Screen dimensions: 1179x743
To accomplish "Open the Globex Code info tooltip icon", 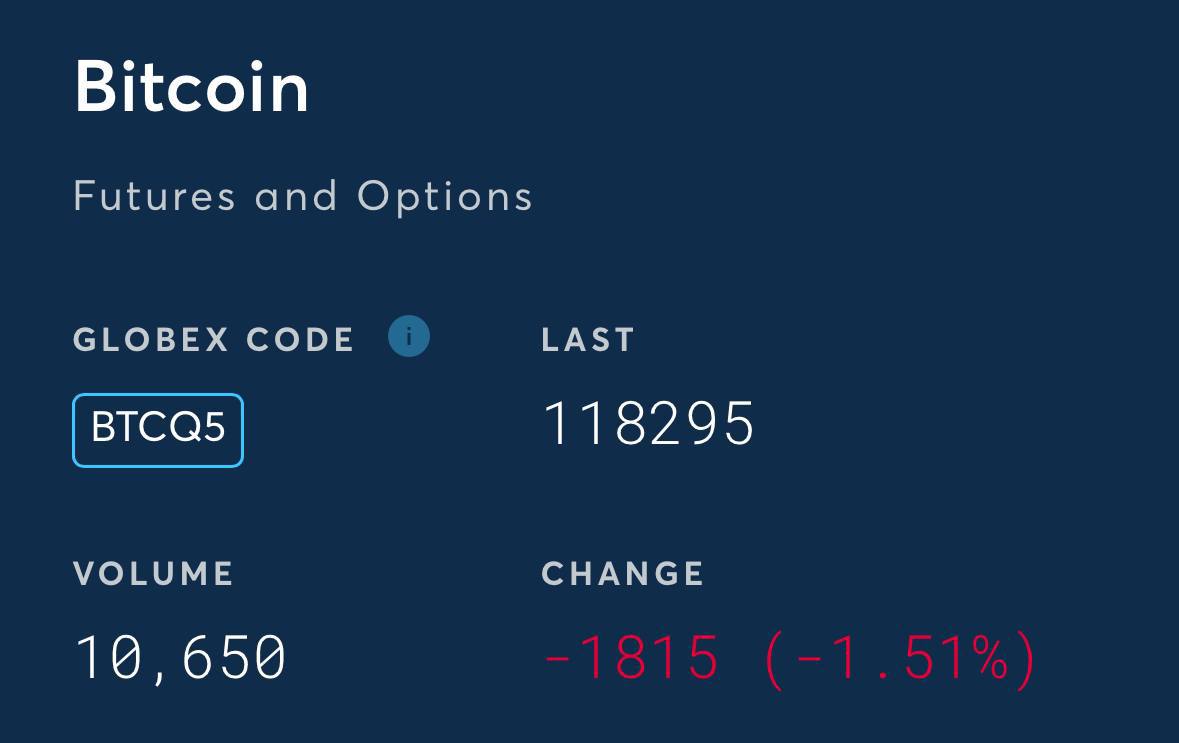I will coord(409,336).
